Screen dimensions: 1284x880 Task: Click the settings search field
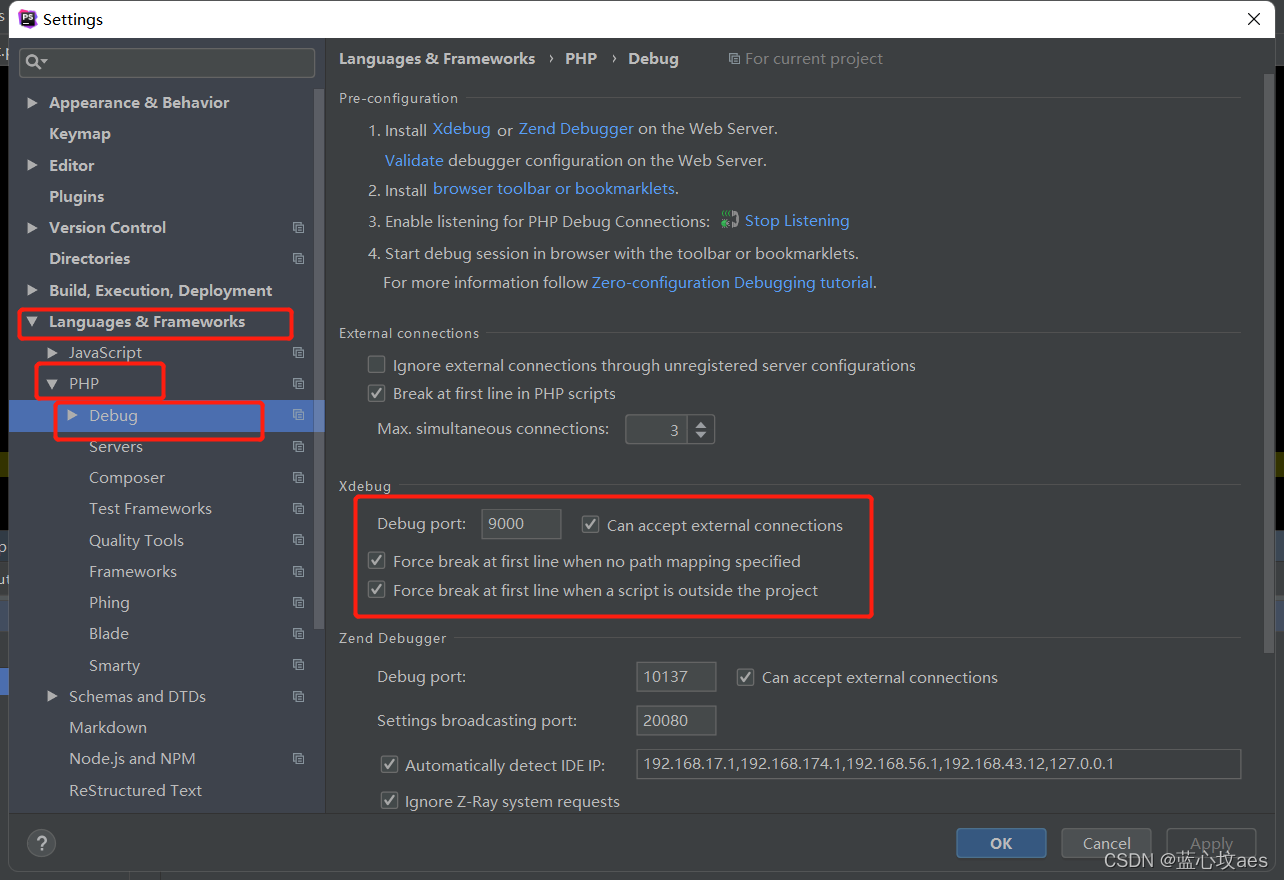coord(167,62)
